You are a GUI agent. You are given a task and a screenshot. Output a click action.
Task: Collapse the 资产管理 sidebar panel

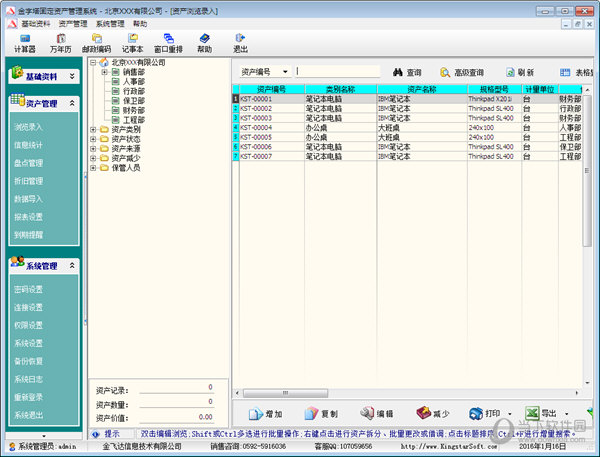pyautogui.click(x=72, y=103)
